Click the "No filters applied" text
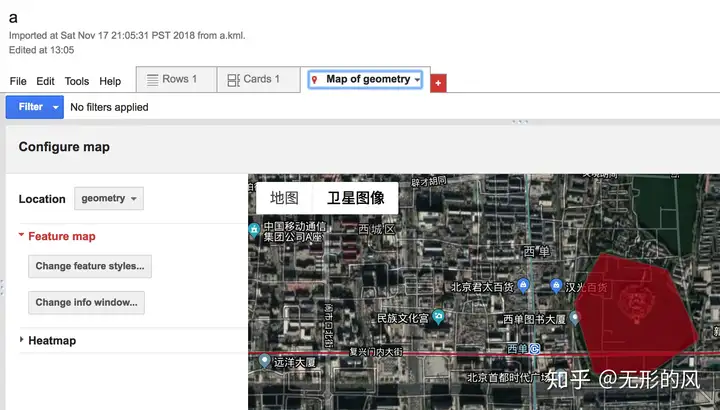The width and height of the screenshot is (720, 410). pyautogui.click(x=109, y=107)
